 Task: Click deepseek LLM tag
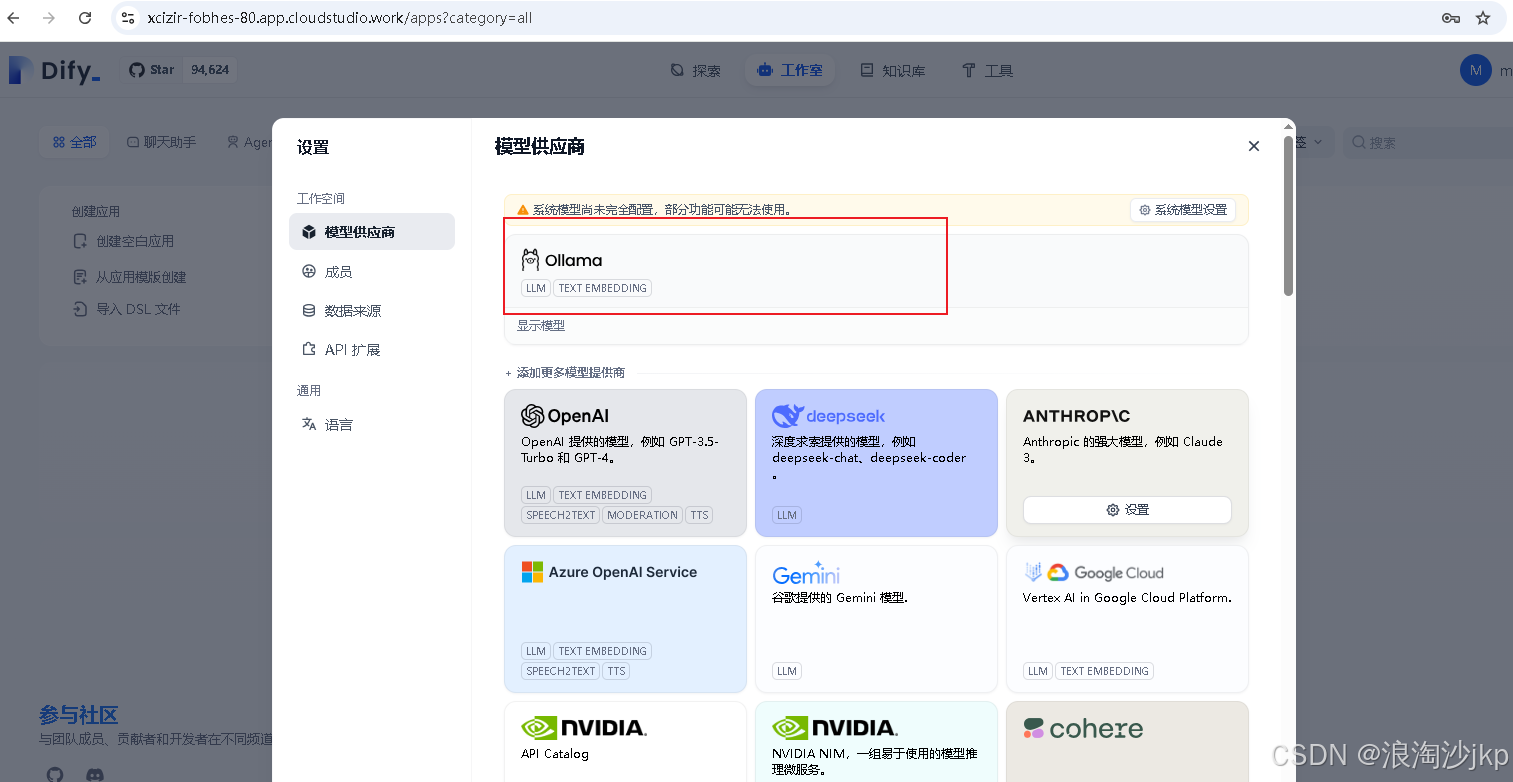787,515
